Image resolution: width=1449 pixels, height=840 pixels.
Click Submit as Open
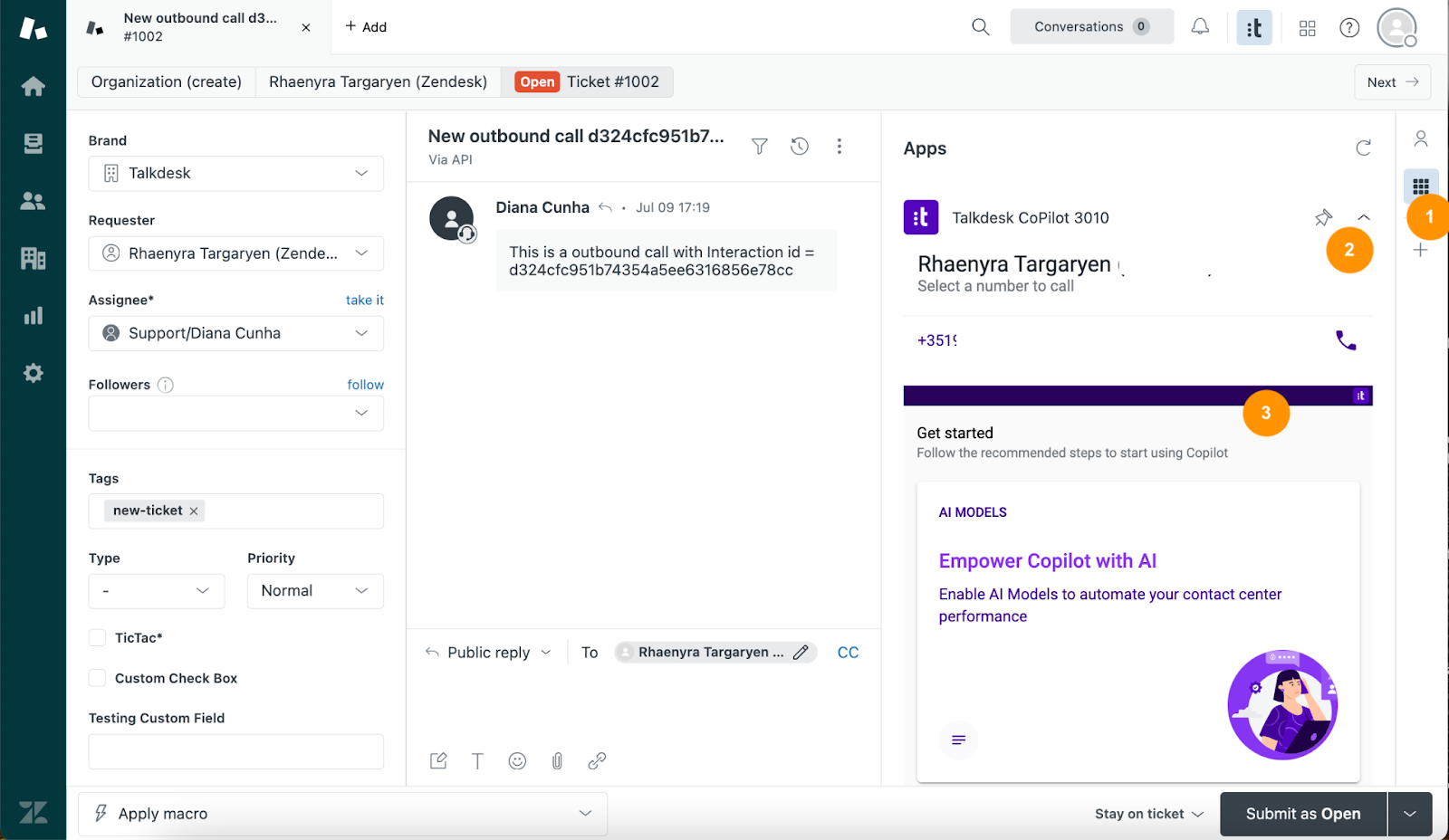pyautogui.click(x=1303, y=814)
